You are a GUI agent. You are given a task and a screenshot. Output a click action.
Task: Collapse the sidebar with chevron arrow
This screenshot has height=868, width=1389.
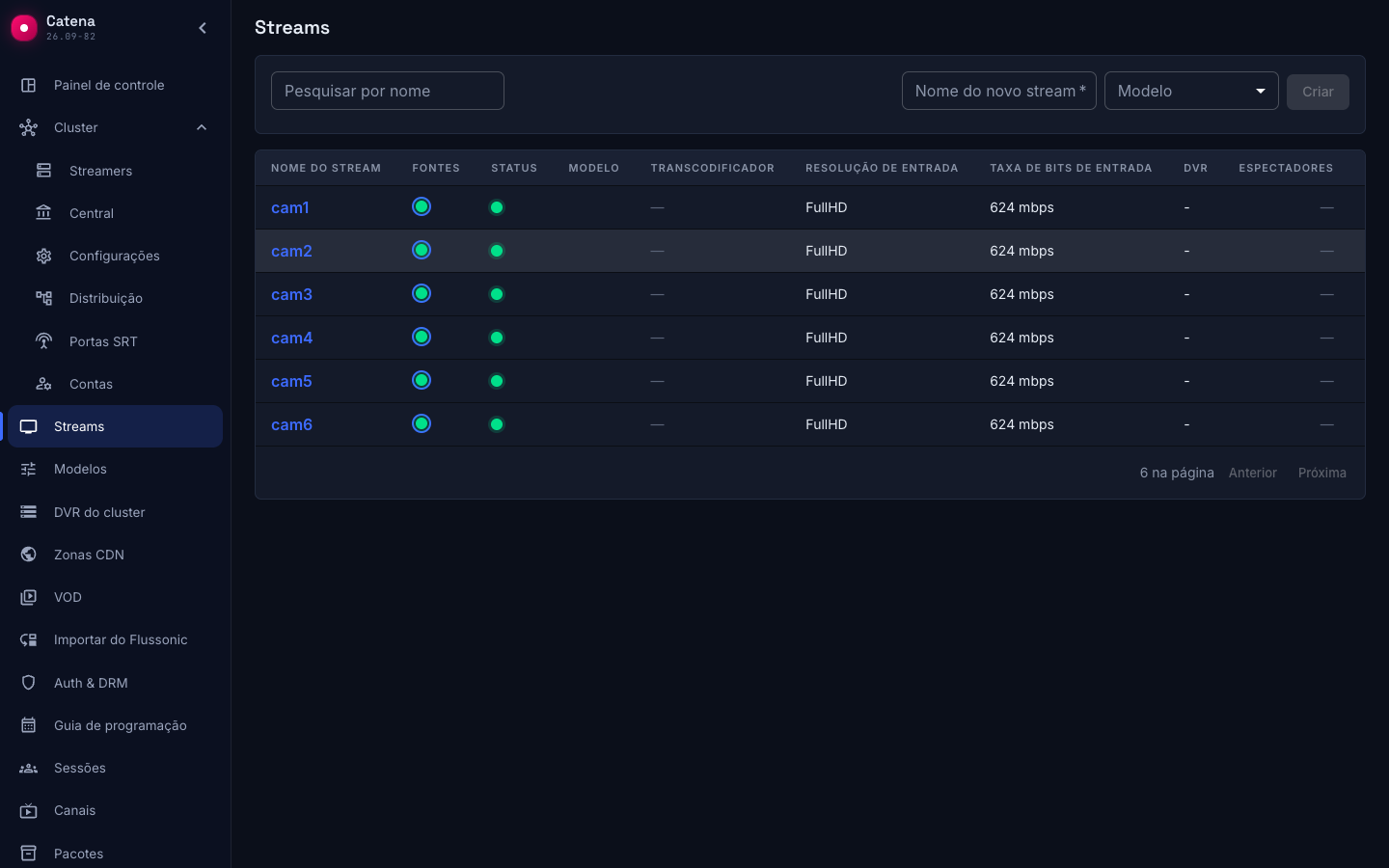[203, 28]
